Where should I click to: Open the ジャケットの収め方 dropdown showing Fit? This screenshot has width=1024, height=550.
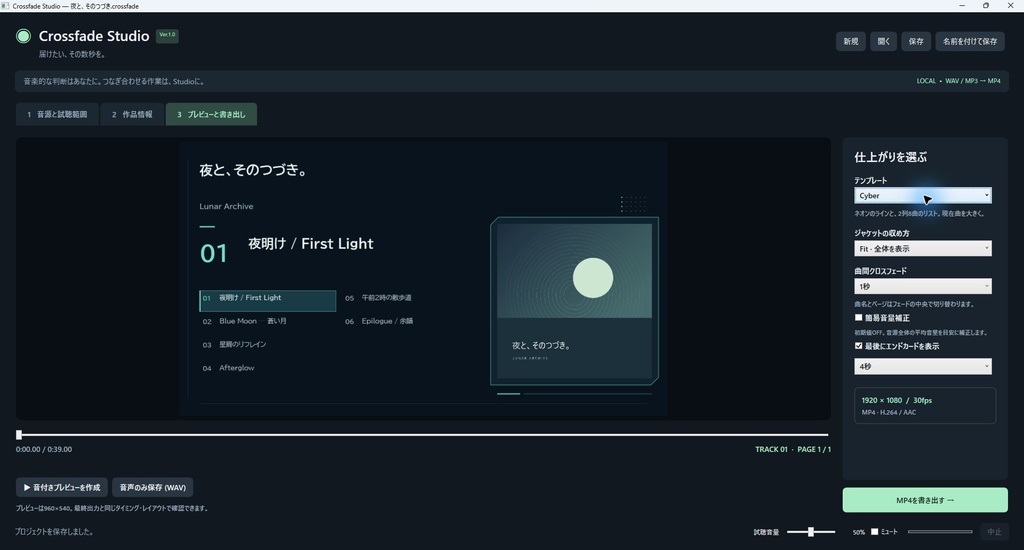pos(923,248)
